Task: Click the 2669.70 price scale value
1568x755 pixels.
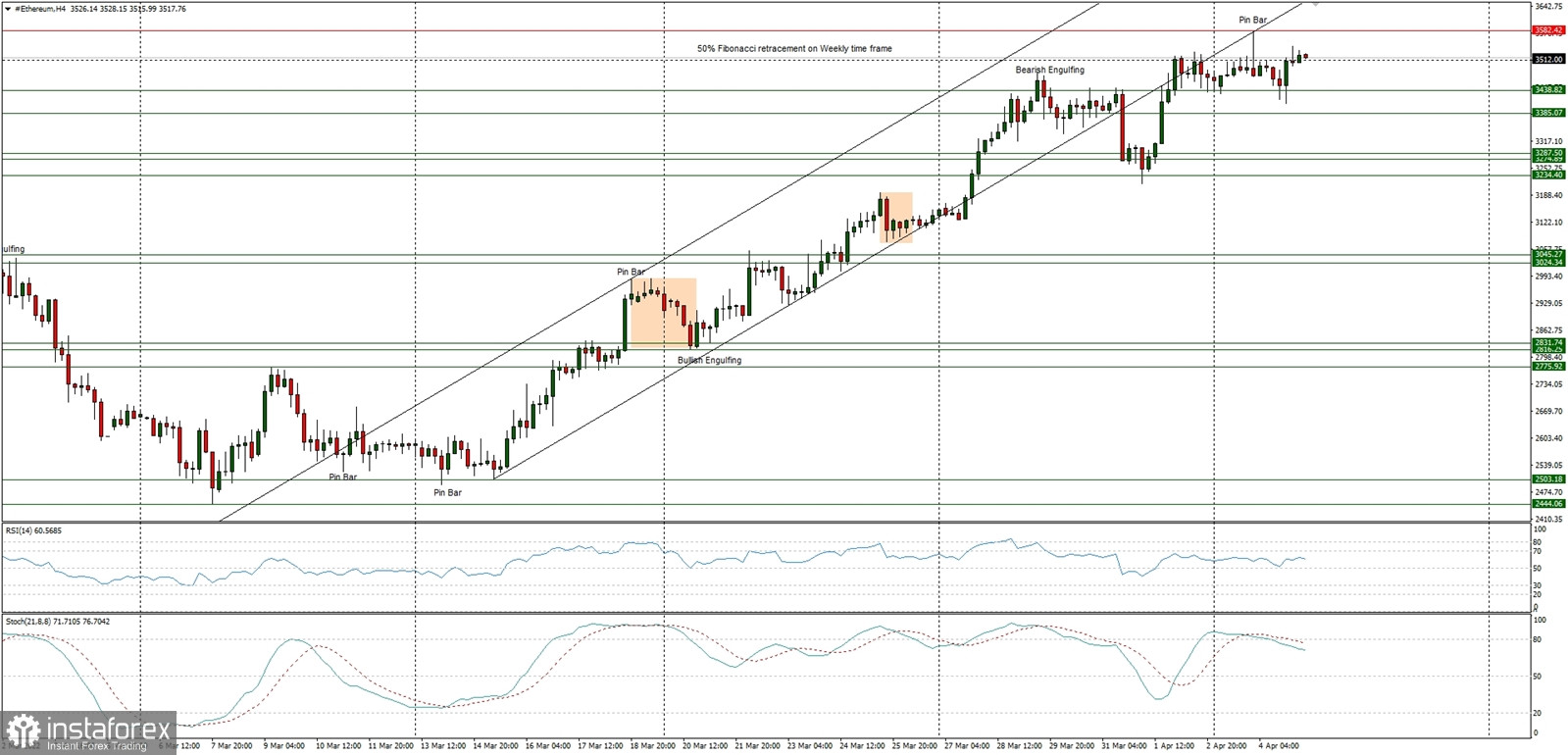Action: click(1548, 412)
